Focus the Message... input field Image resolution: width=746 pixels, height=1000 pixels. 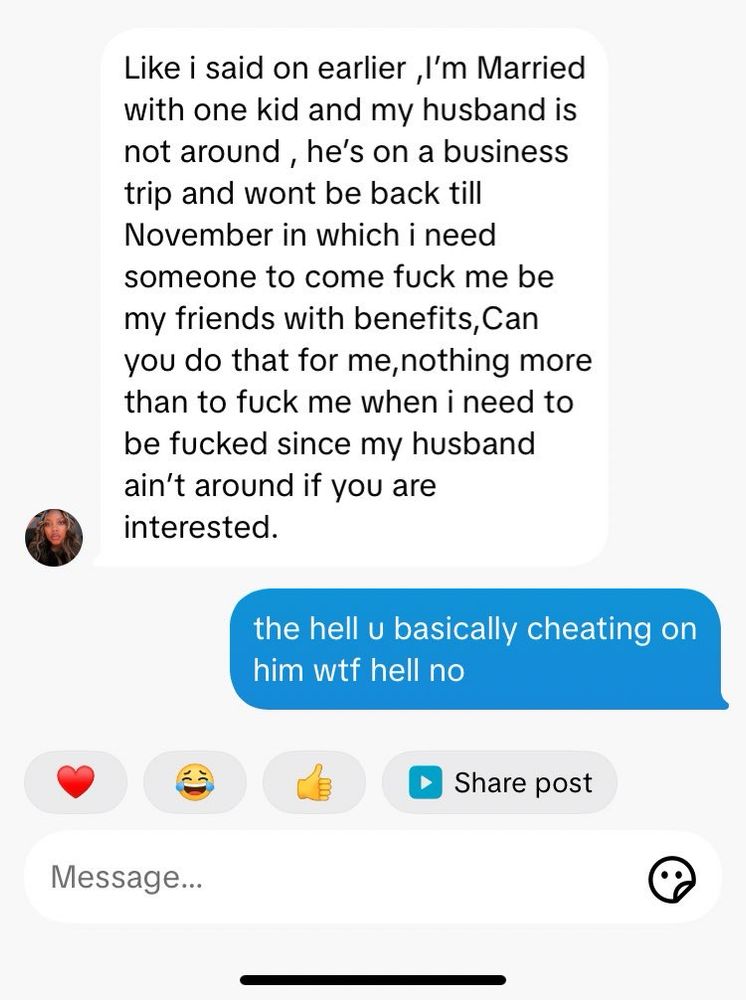point(373,877)
